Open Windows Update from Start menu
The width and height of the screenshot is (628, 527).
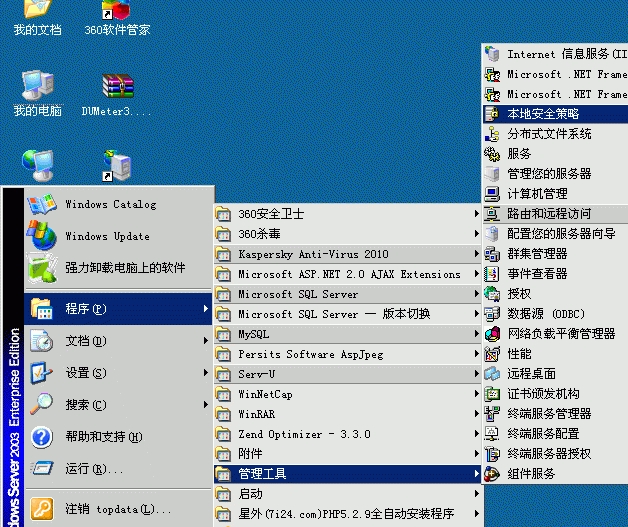click(107, 236)
